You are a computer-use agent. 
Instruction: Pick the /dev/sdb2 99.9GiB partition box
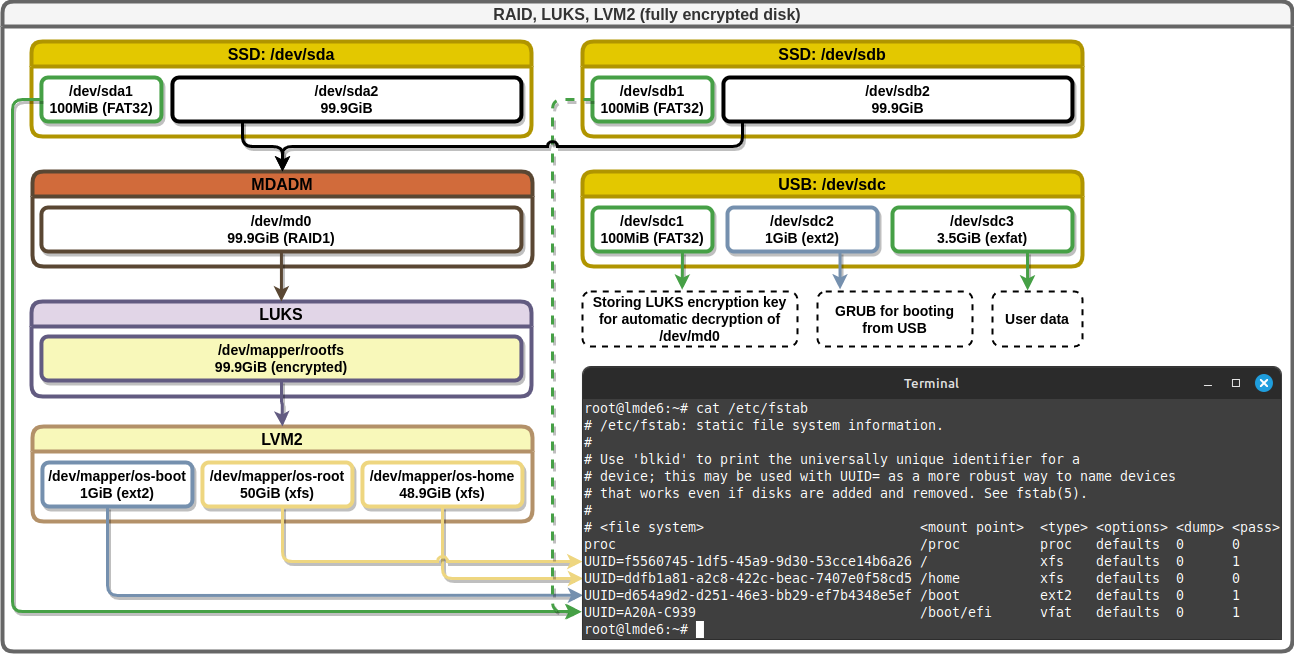click(897, 99)
